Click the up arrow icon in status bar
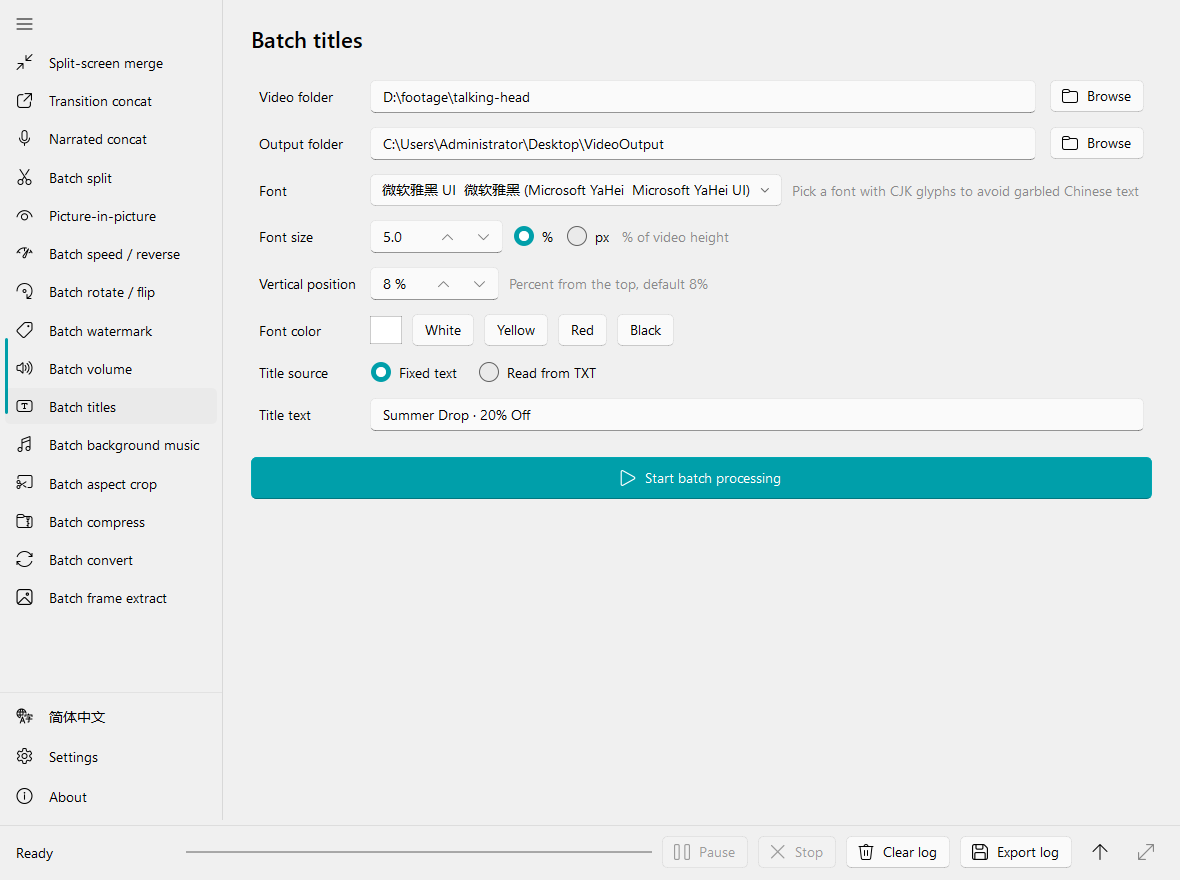Image resolution: width=1180 pixels, height=880 pixels. pos(1099,852)
